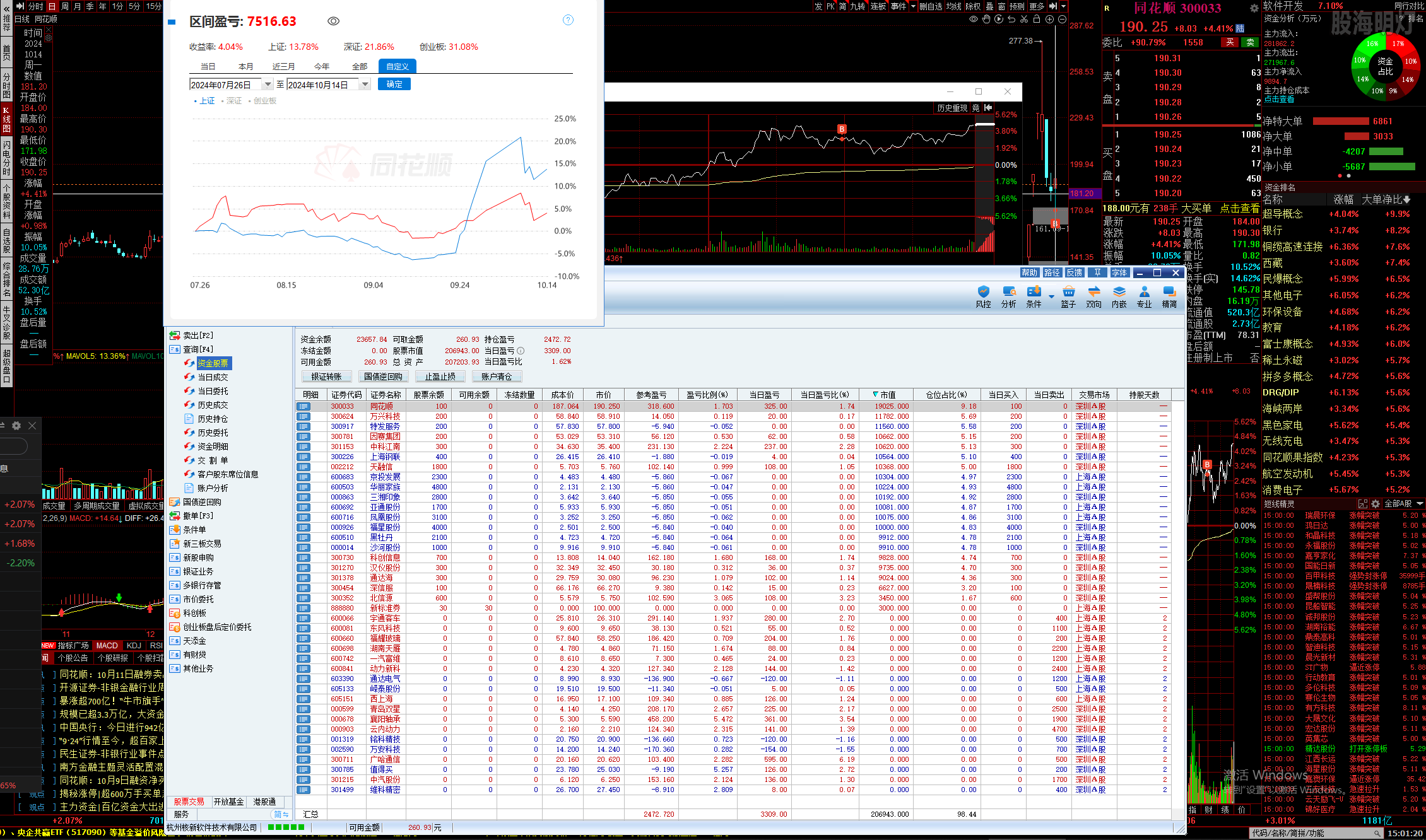The width and height of the screenshot is (1426, 840).
Task: Toggle 创业板 index line in profit chart
Action: (x=262, y=101)
